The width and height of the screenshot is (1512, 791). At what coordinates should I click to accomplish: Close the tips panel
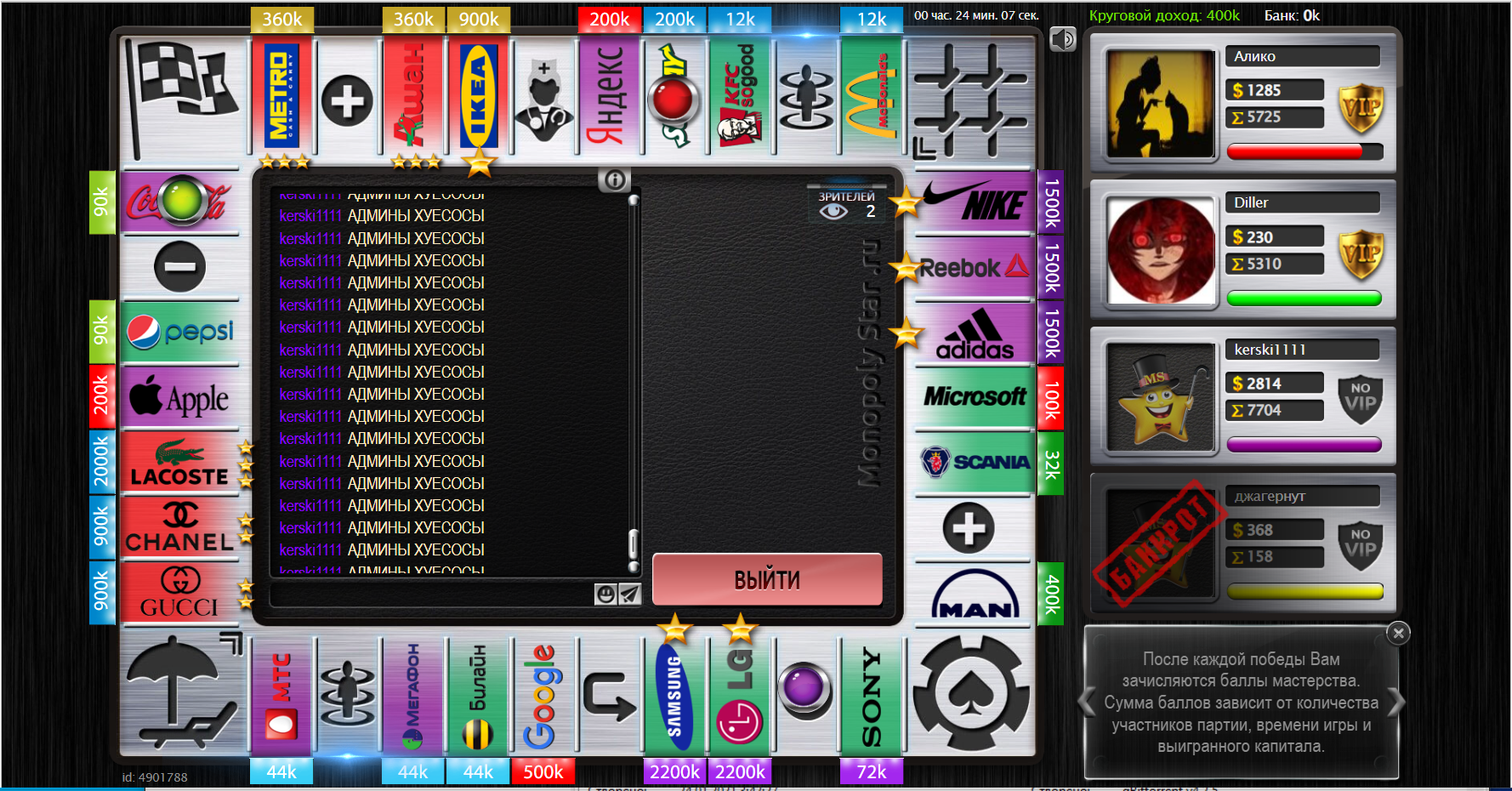[x=1398, y=633]
